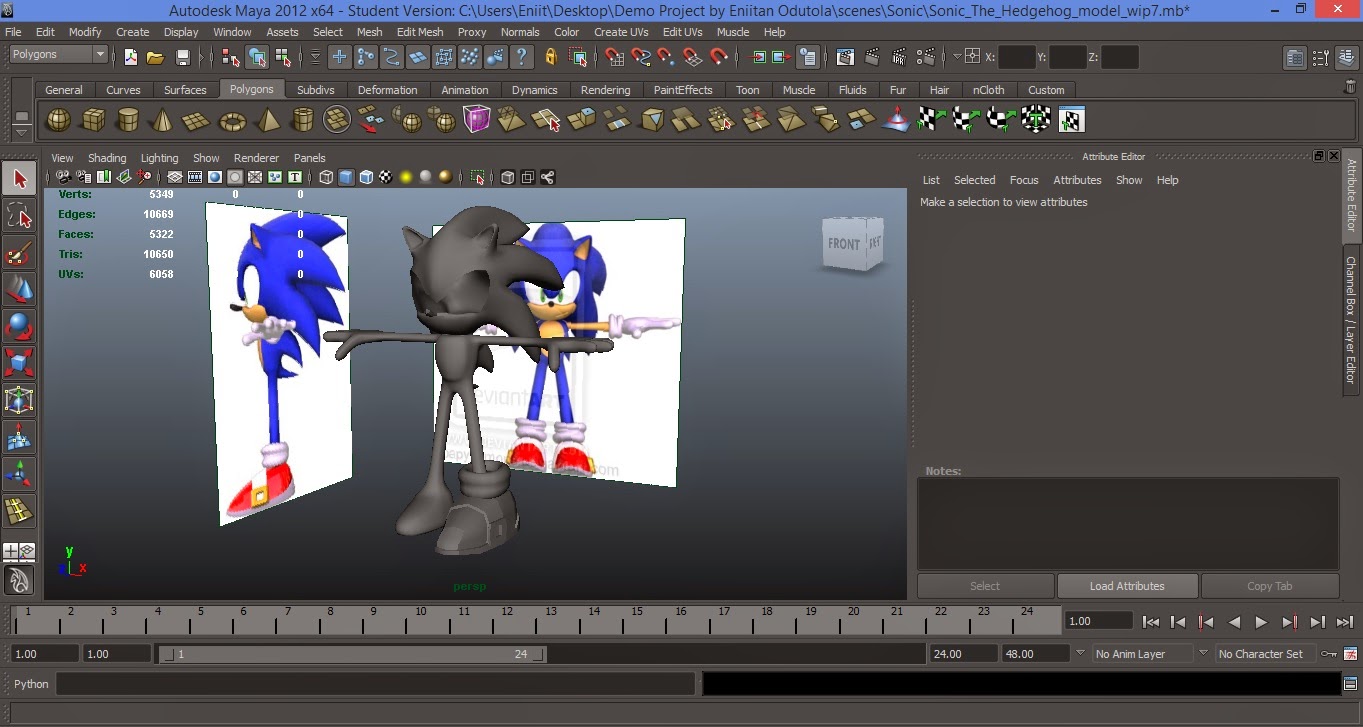Click the X coordinate input field
The height and width of the screenshot is (727, 1363).
[1016, 57]
